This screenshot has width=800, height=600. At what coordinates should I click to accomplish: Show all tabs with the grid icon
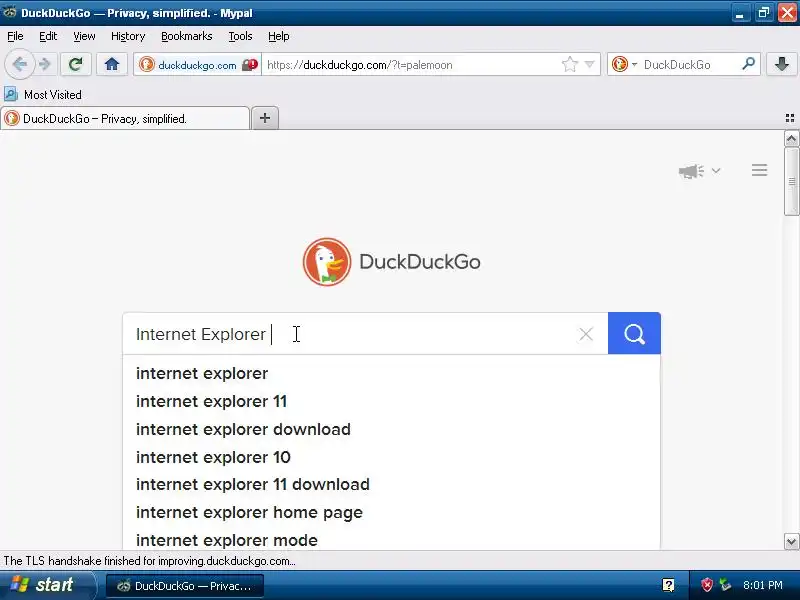(x=790, y=118)
